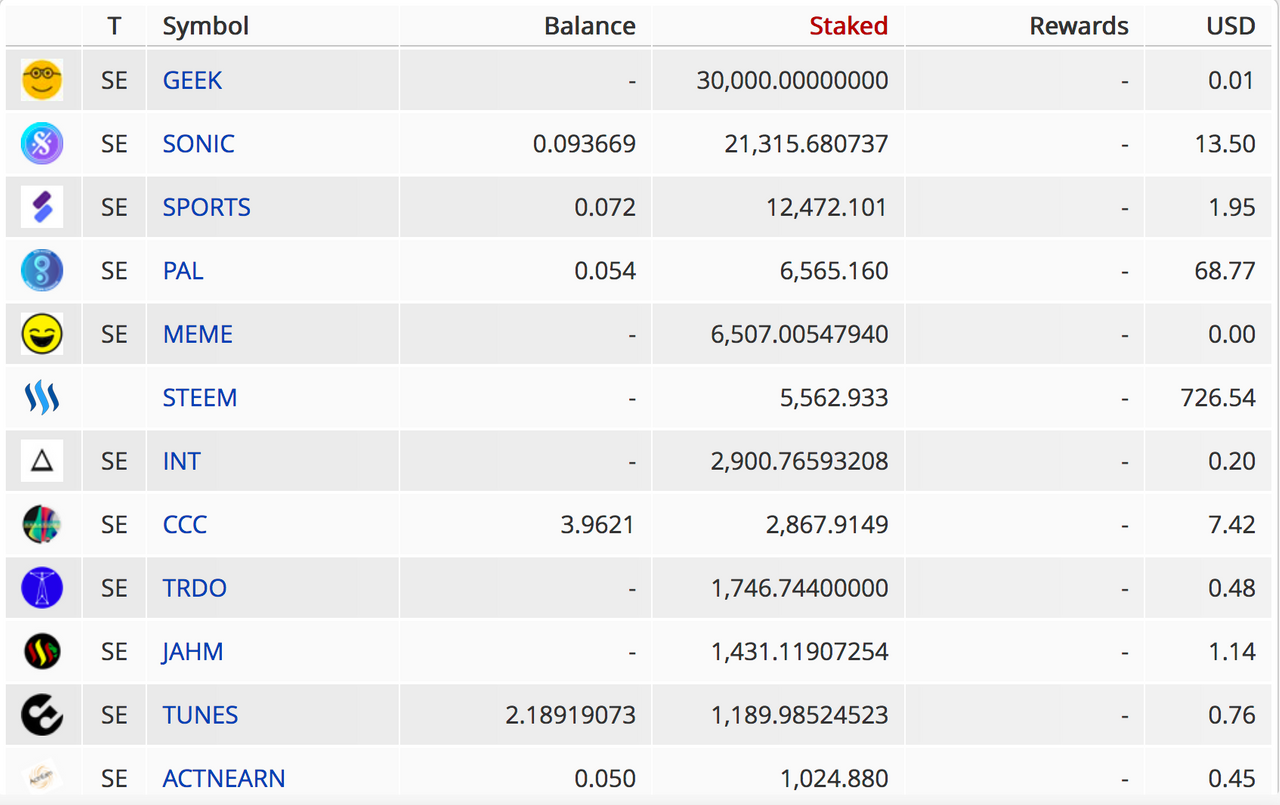Select CCC staked amount 2,867.9149
The image size is (1280, 805).
click(x=828, y=524)
